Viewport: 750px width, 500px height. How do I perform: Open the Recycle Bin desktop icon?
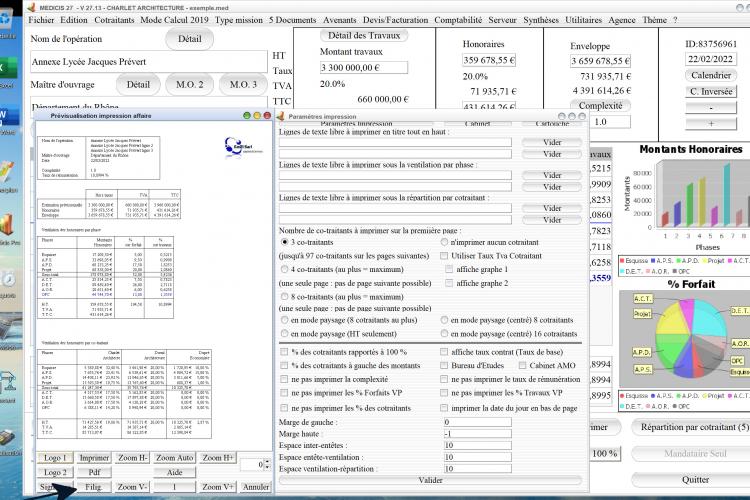click(x=6, y=21)
